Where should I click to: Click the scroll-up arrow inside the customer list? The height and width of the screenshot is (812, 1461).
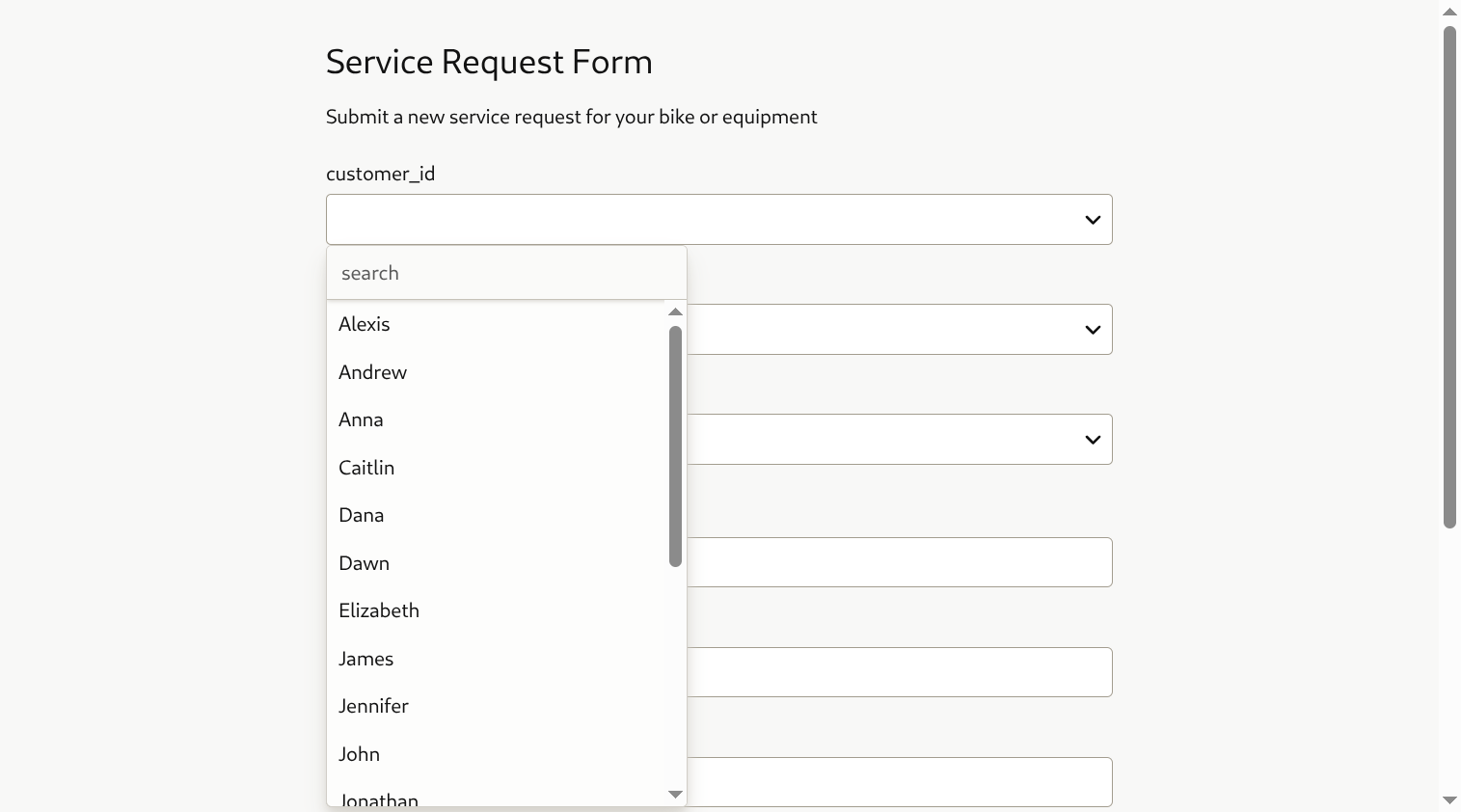(x=675, y=311)
